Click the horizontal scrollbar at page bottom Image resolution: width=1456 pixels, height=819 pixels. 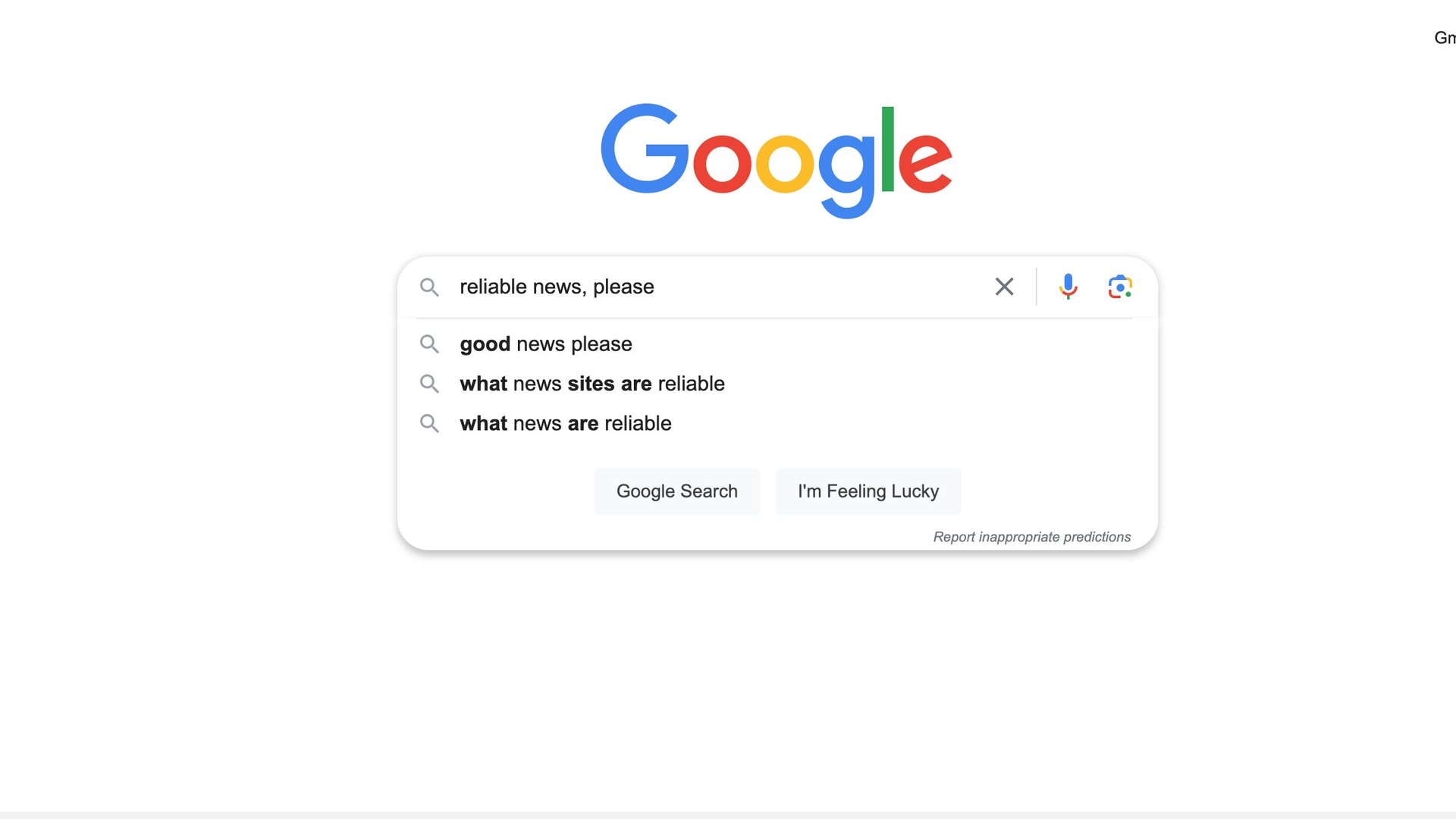click(728, 815)
